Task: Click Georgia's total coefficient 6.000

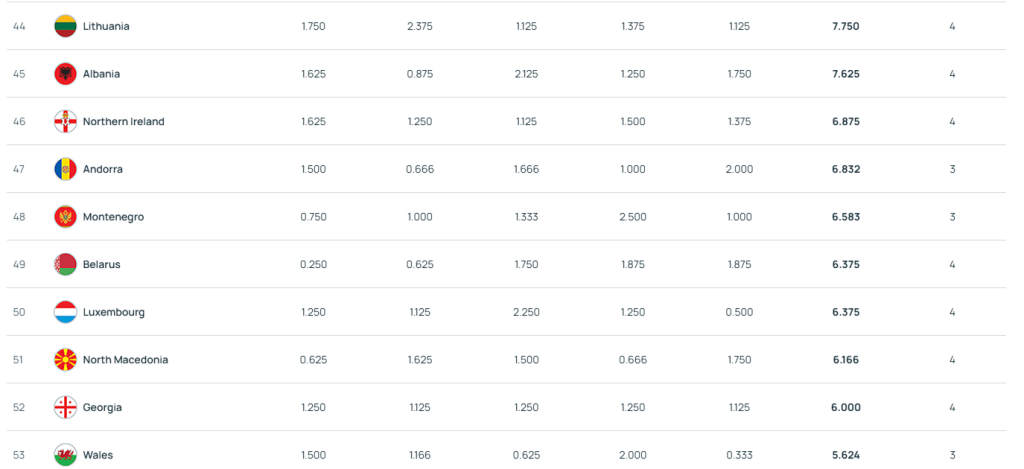Action: coord(846,408)
